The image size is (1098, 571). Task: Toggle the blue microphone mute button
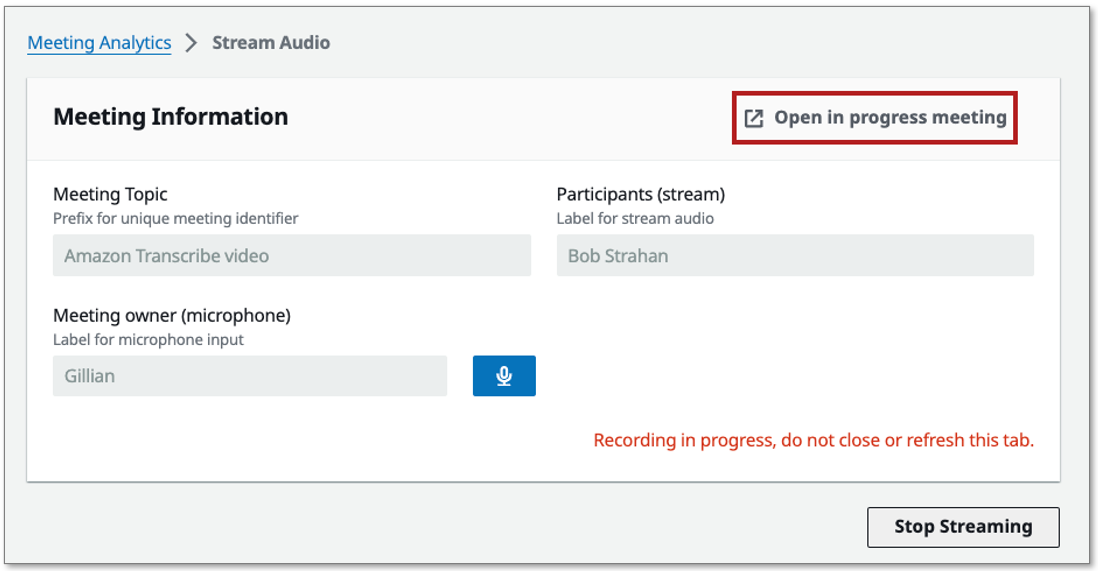[x=504, y=376]
